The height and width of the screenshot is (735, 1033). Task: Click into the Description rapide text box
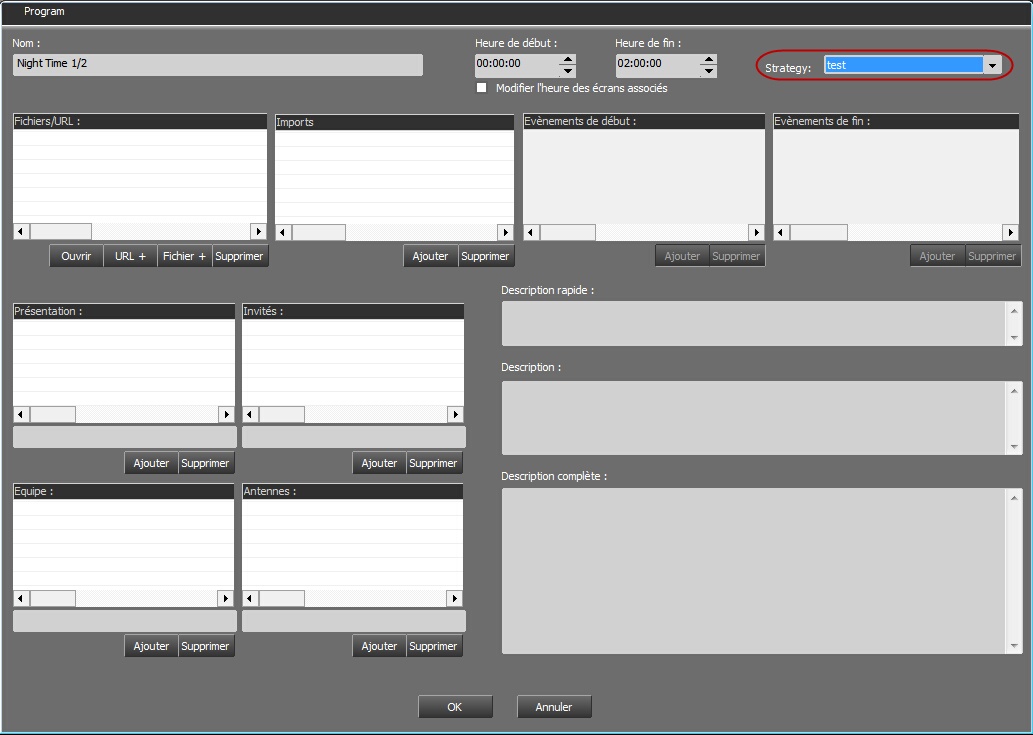click(x=754, y=324)
